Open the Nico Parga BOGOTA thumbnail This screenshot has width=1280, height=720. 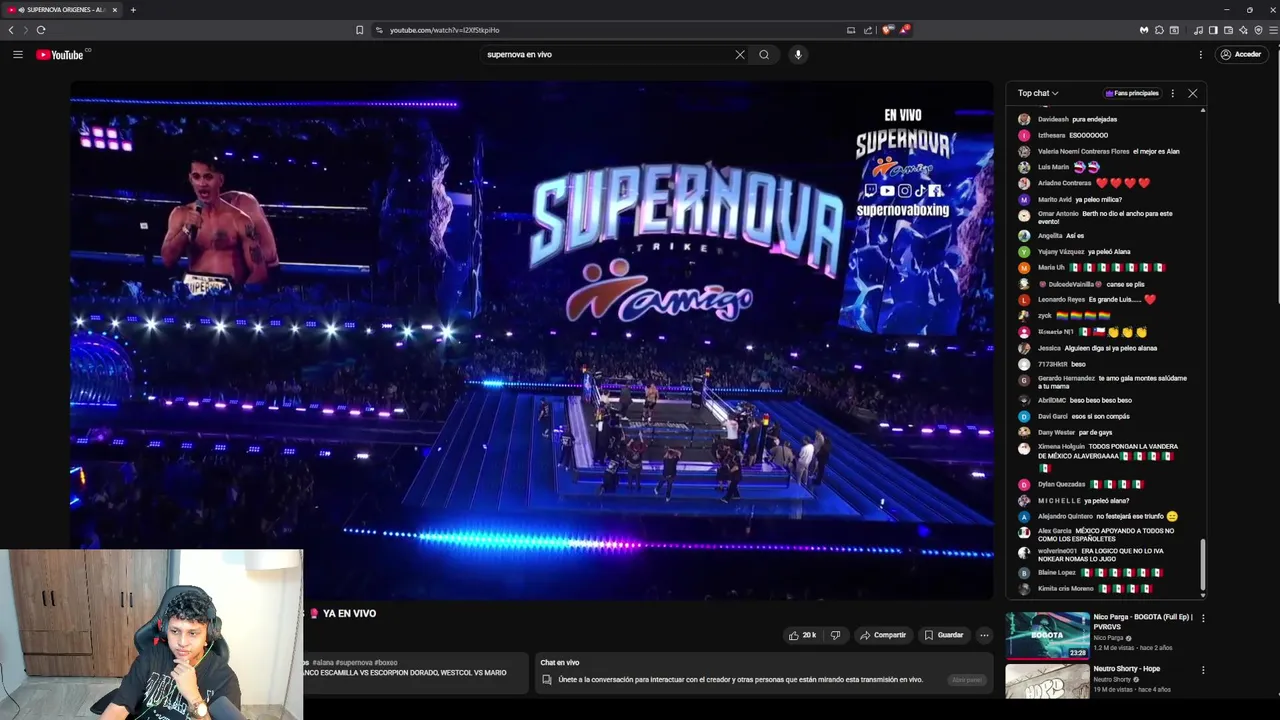click(1047, 635)
